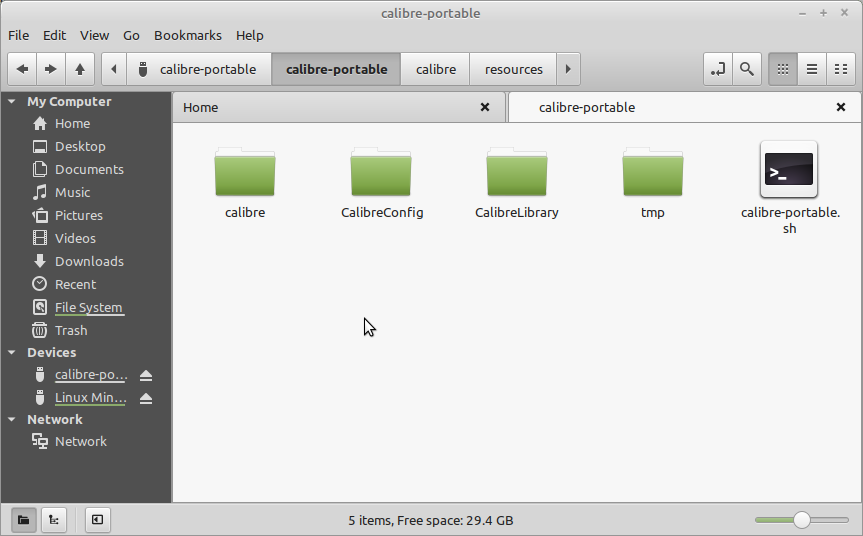Open the Edit menu

click(x=54, y=36)
